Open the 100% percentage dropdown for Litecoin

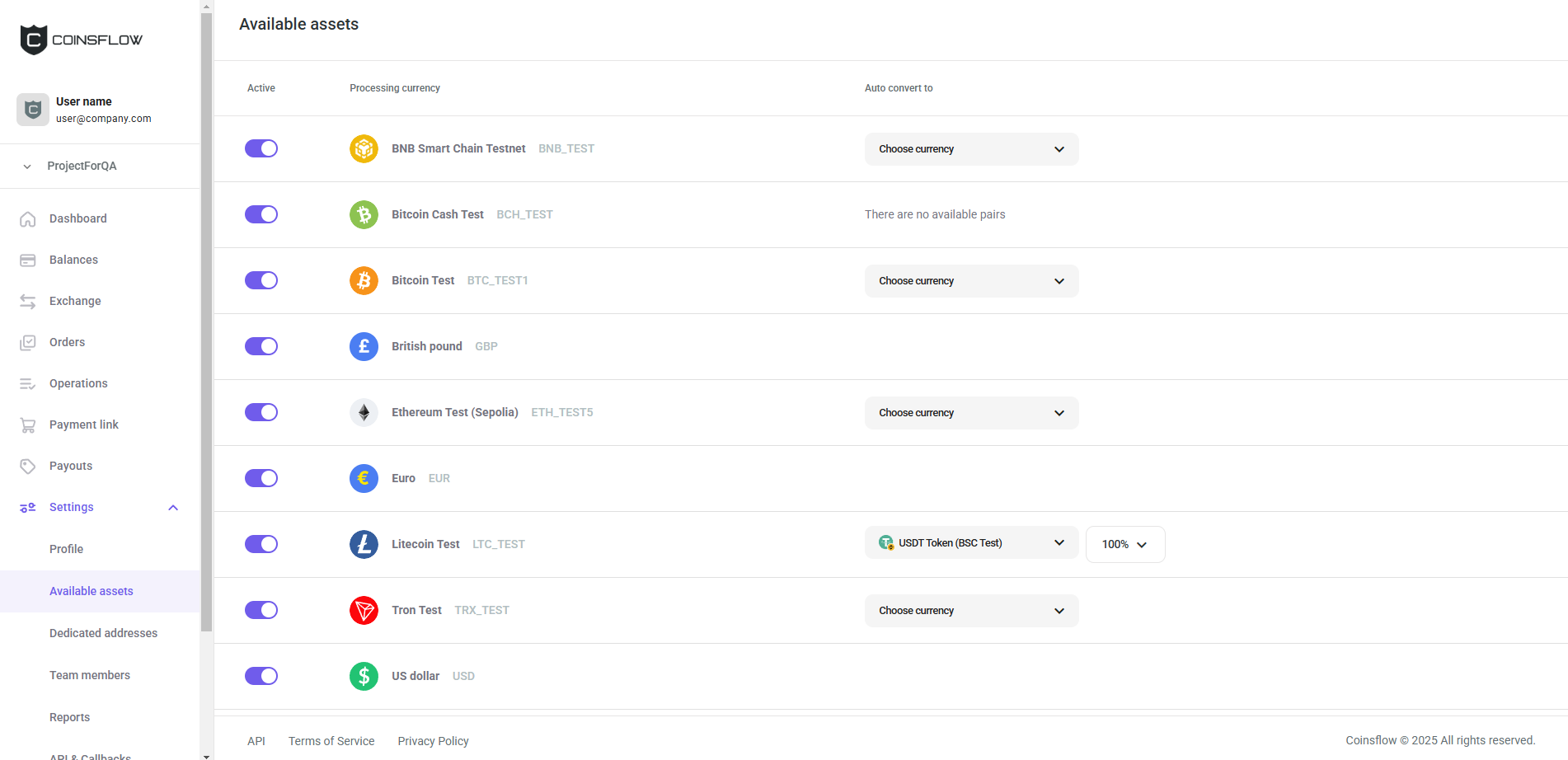[x=1124, y=544]
